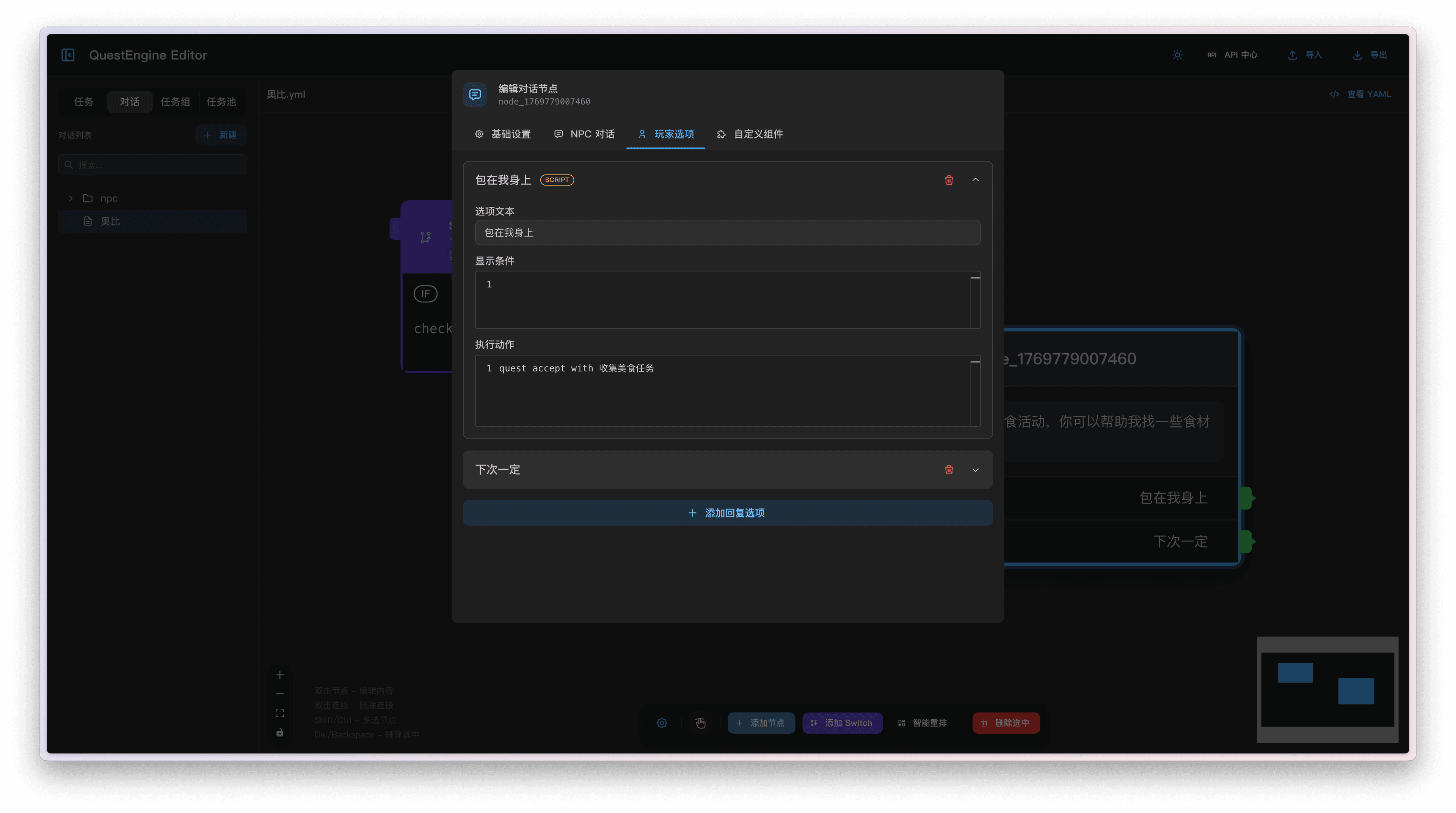Screen dimensions: 1456x813
Task: Collapse sidebar with the panel icon
Action: (68, 55)
